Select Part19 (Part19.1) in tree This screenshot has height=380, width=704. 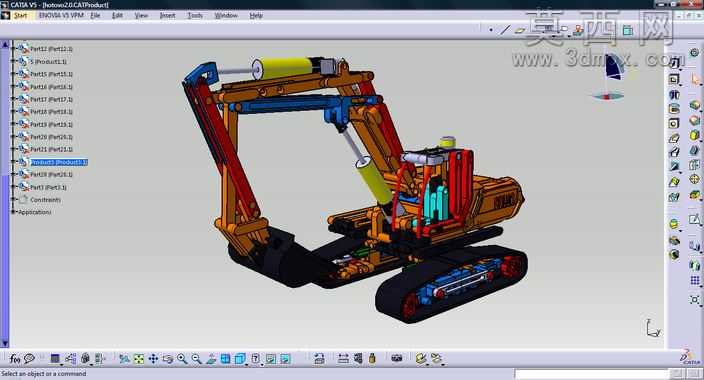click(x=51, y=124)
